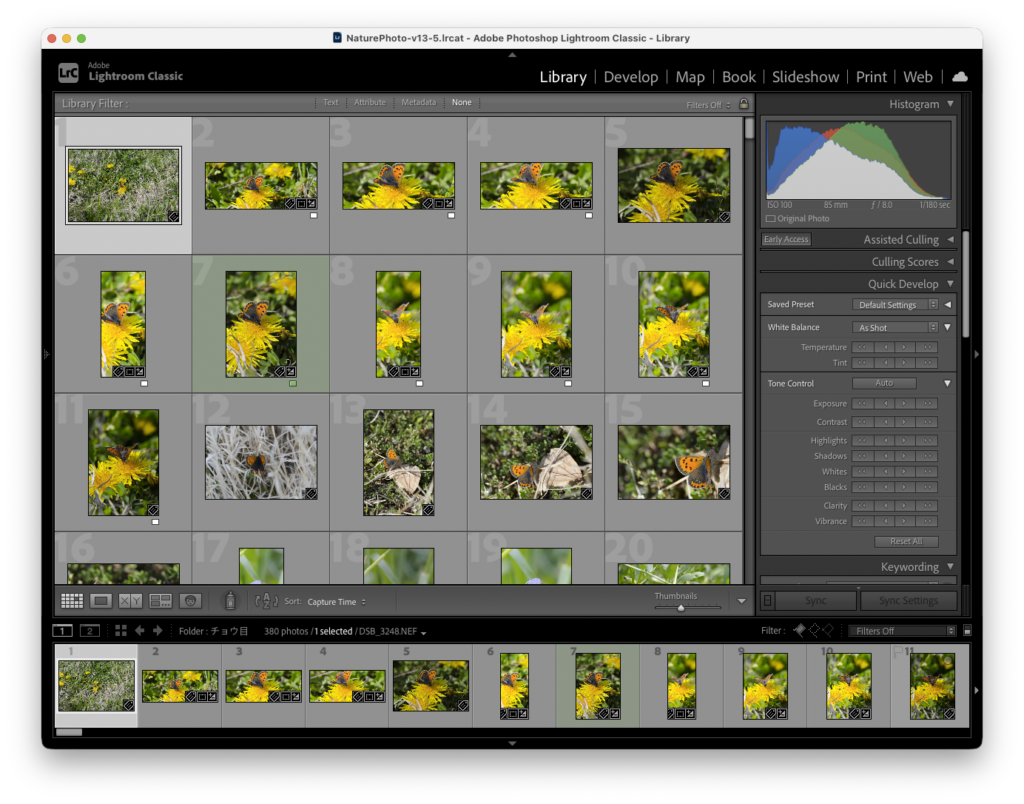Toggle the Original Photo checkbox under the Histogram
This screenshot has width=1024, height=804.
pyautogui.click(x=771, y=218)
